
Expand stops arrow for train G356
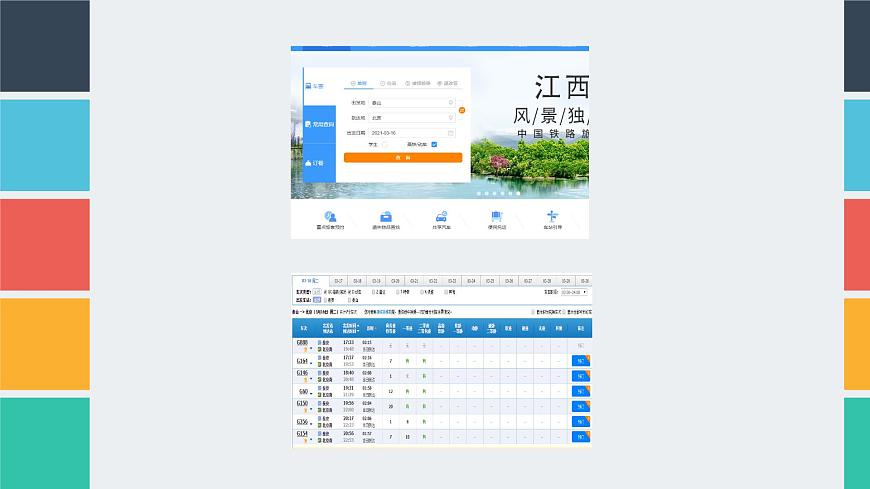pos(311,424)
